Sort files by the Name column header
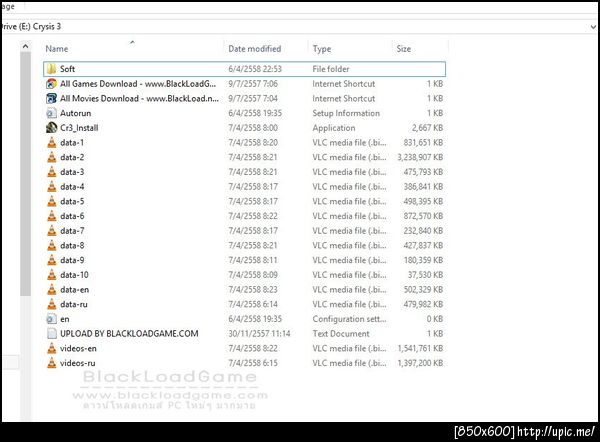 [57, 49]
